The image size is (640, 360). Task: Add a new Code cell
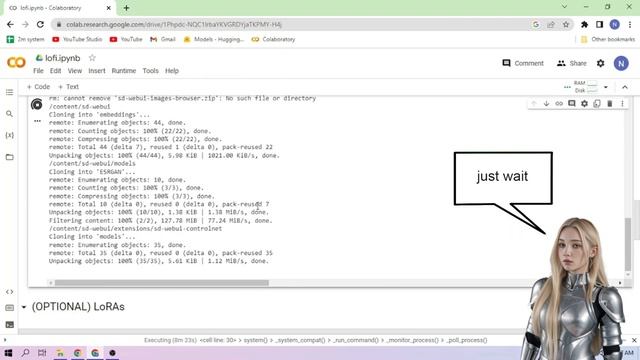coord(38,87)
